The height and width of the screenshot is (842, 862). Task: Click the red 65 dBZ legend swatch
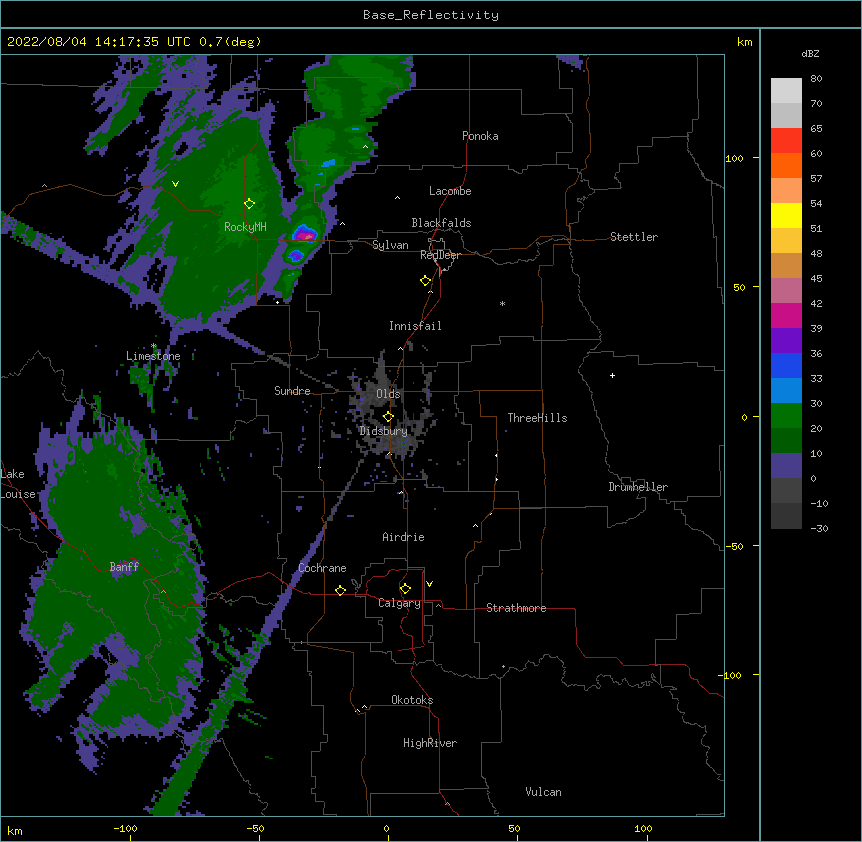click(786, 141)
